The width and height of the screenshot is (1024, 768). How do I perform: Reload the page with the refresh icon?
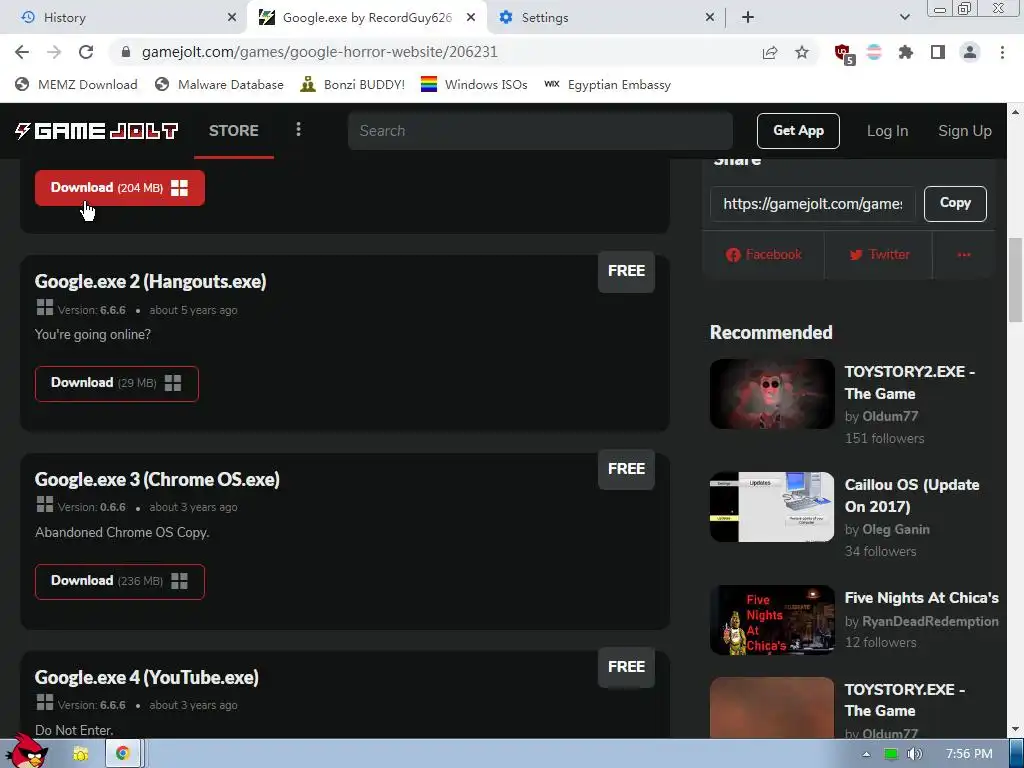pyautogui.click(x=86, y=52)
